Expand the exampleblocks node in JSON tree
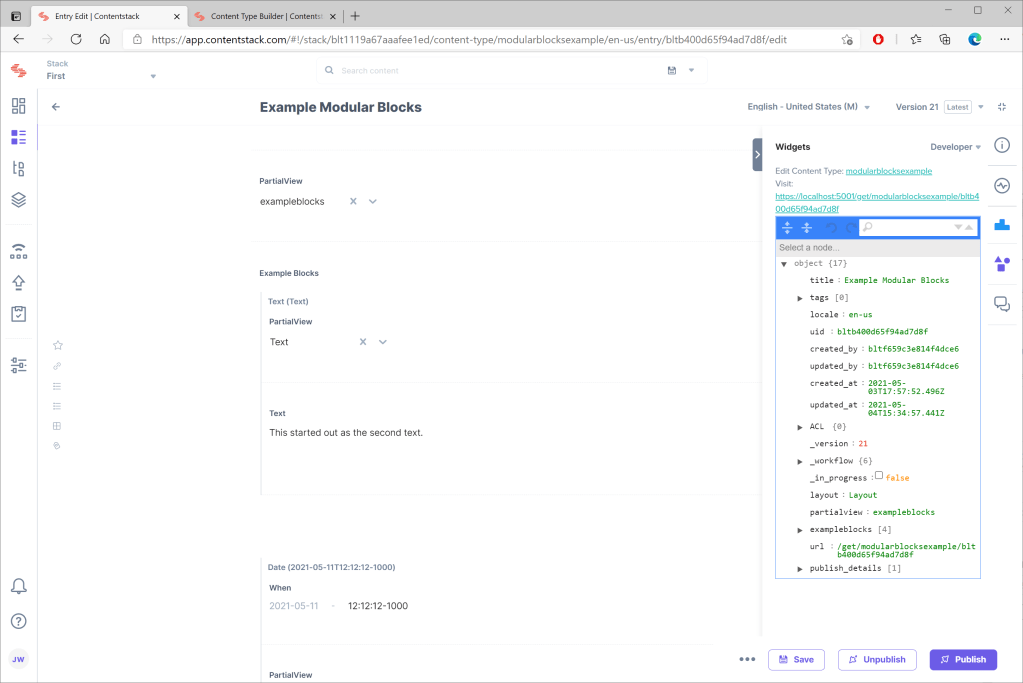The width and height of the screenshot is (1023, 683). point(800,530)
